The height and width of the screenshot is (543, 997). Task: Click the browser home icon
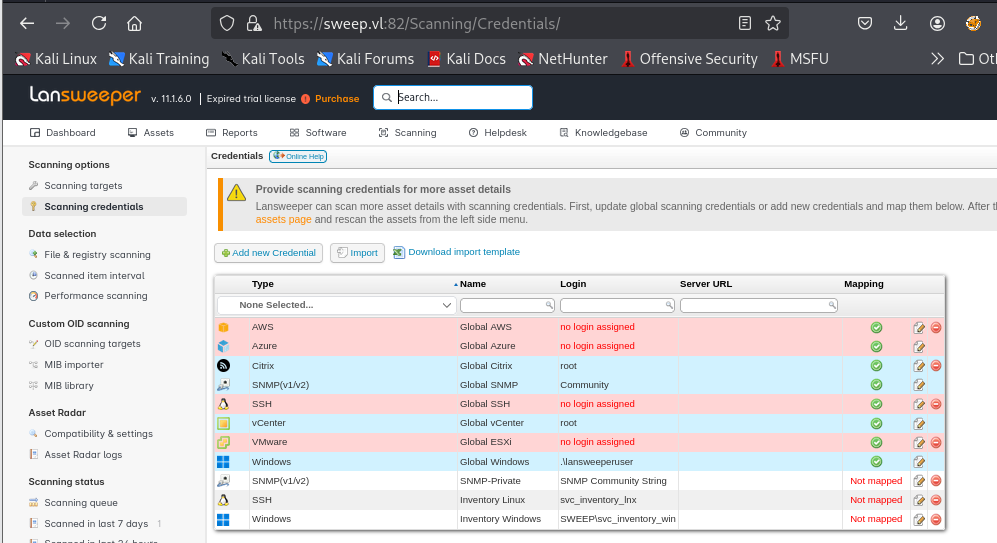coord(134,23)
